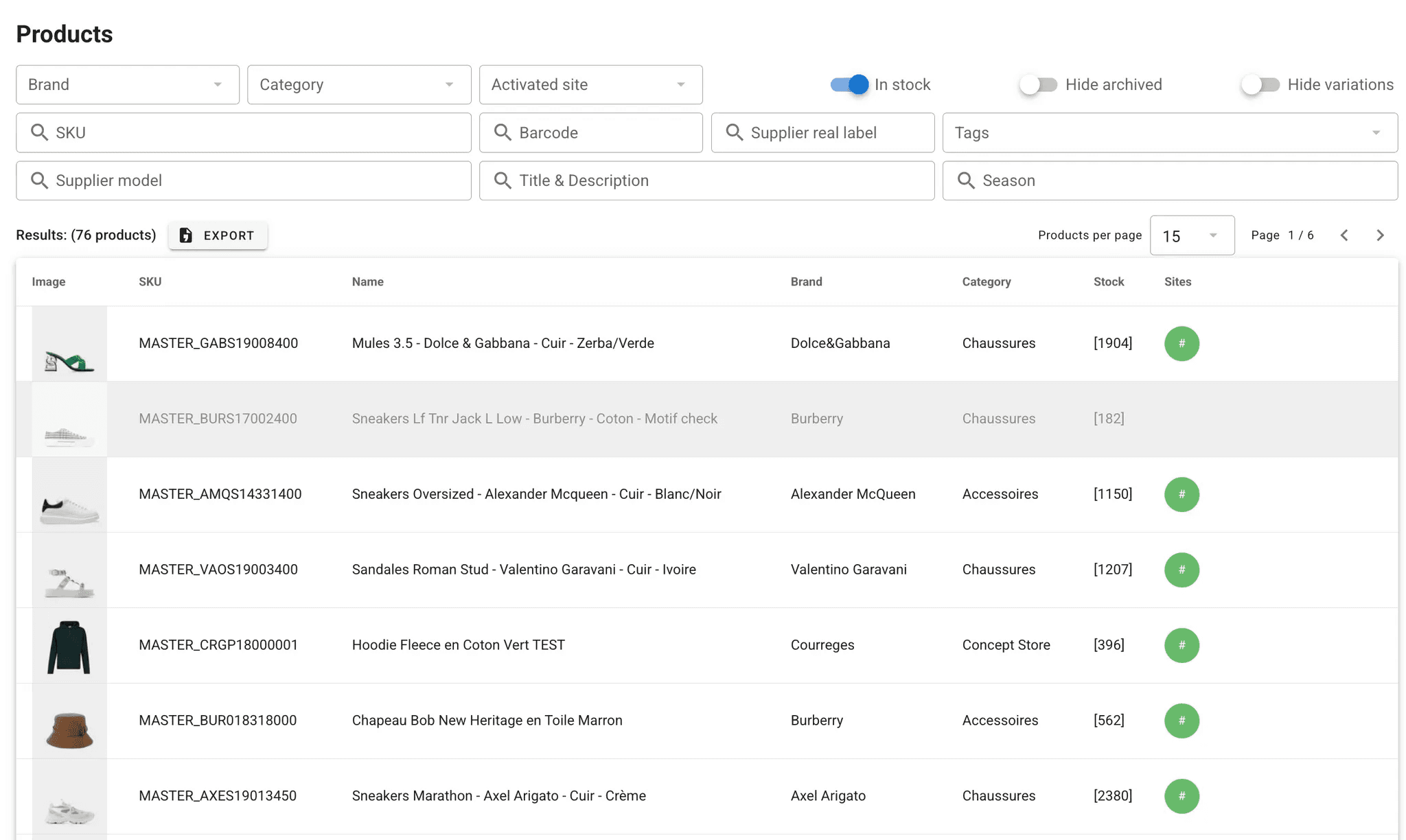Click the search icon in Title & Description

click(x=503, y=180)
